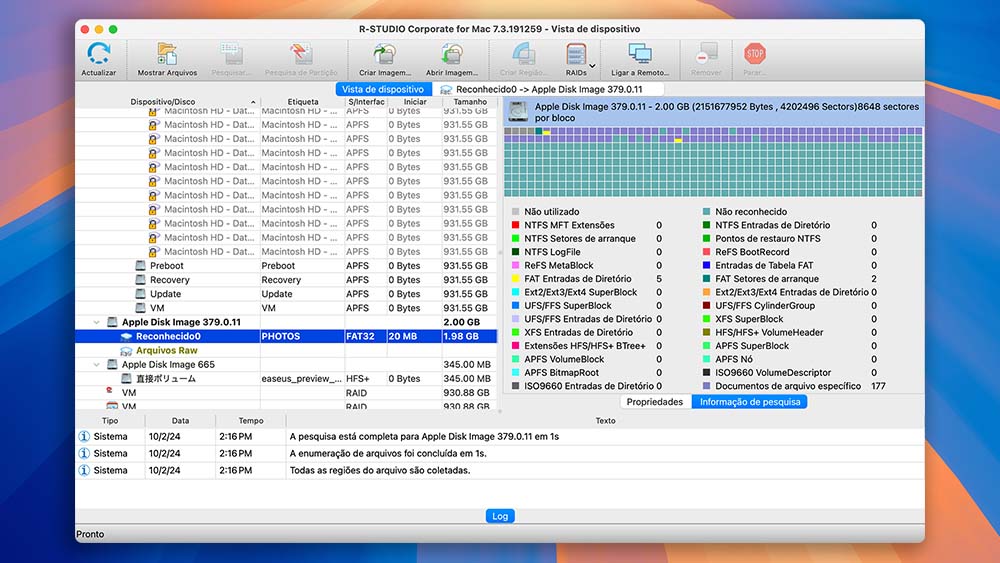Collapse the Apple Disk Image 665 node
The height and width of the screenshot is (563, 1000).
96,365
